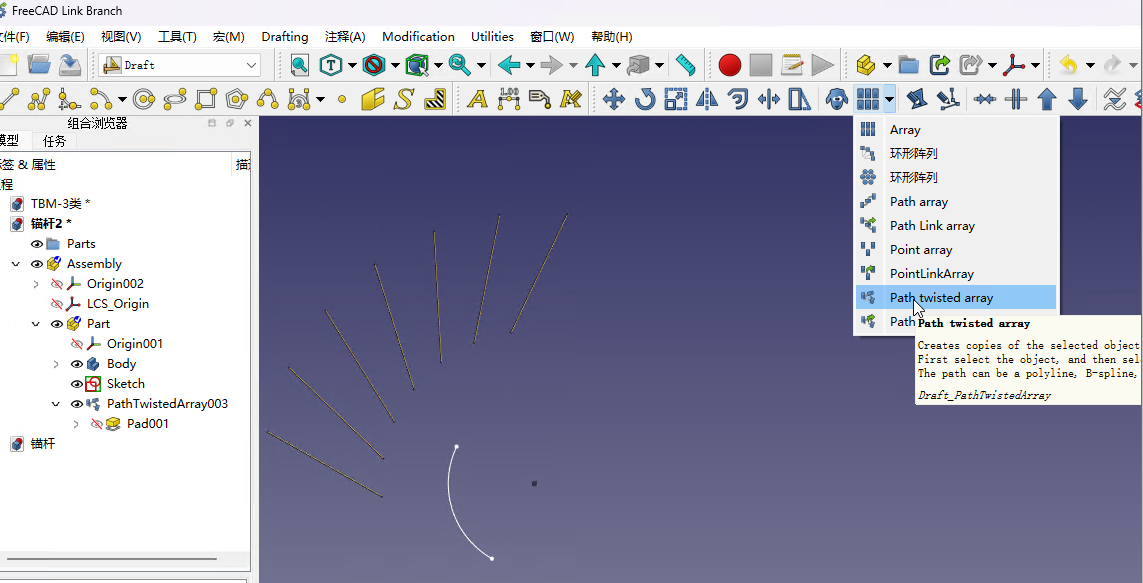
Task: Select the Draft Ellipse tool
Action: point(175,98)
